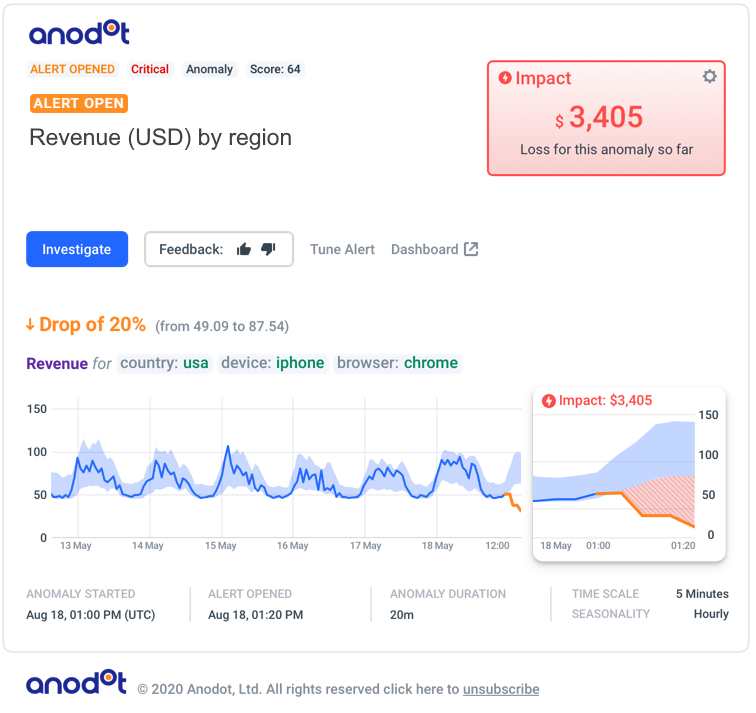Click the Anodot logo in the footer
This screenshot has width=756, height=713.
pos(76,682)
